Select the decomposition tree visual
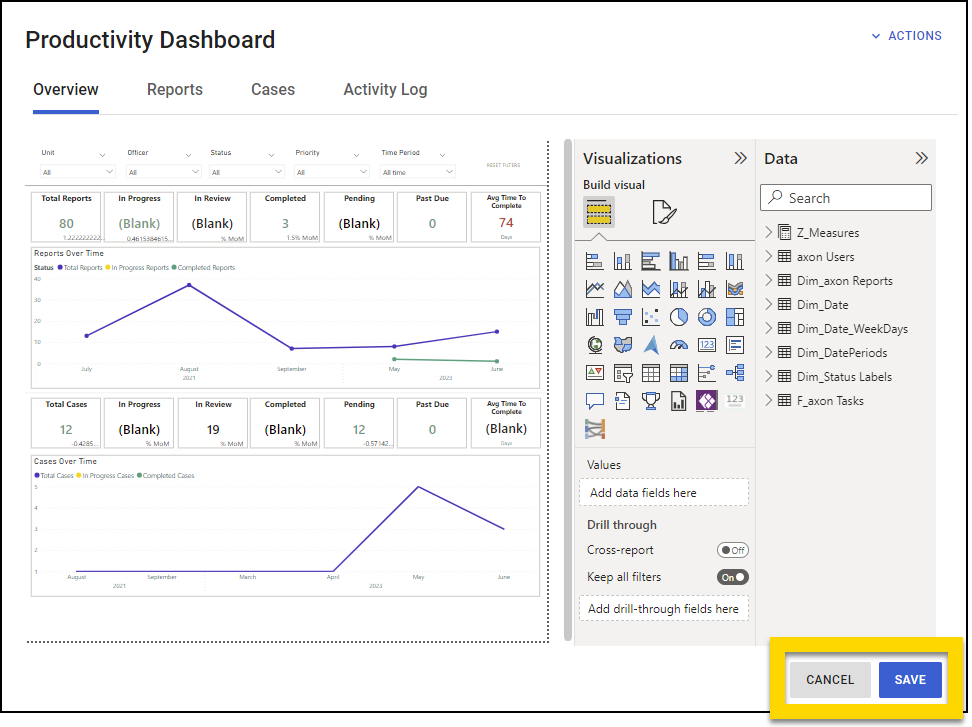 coord(734,374)
